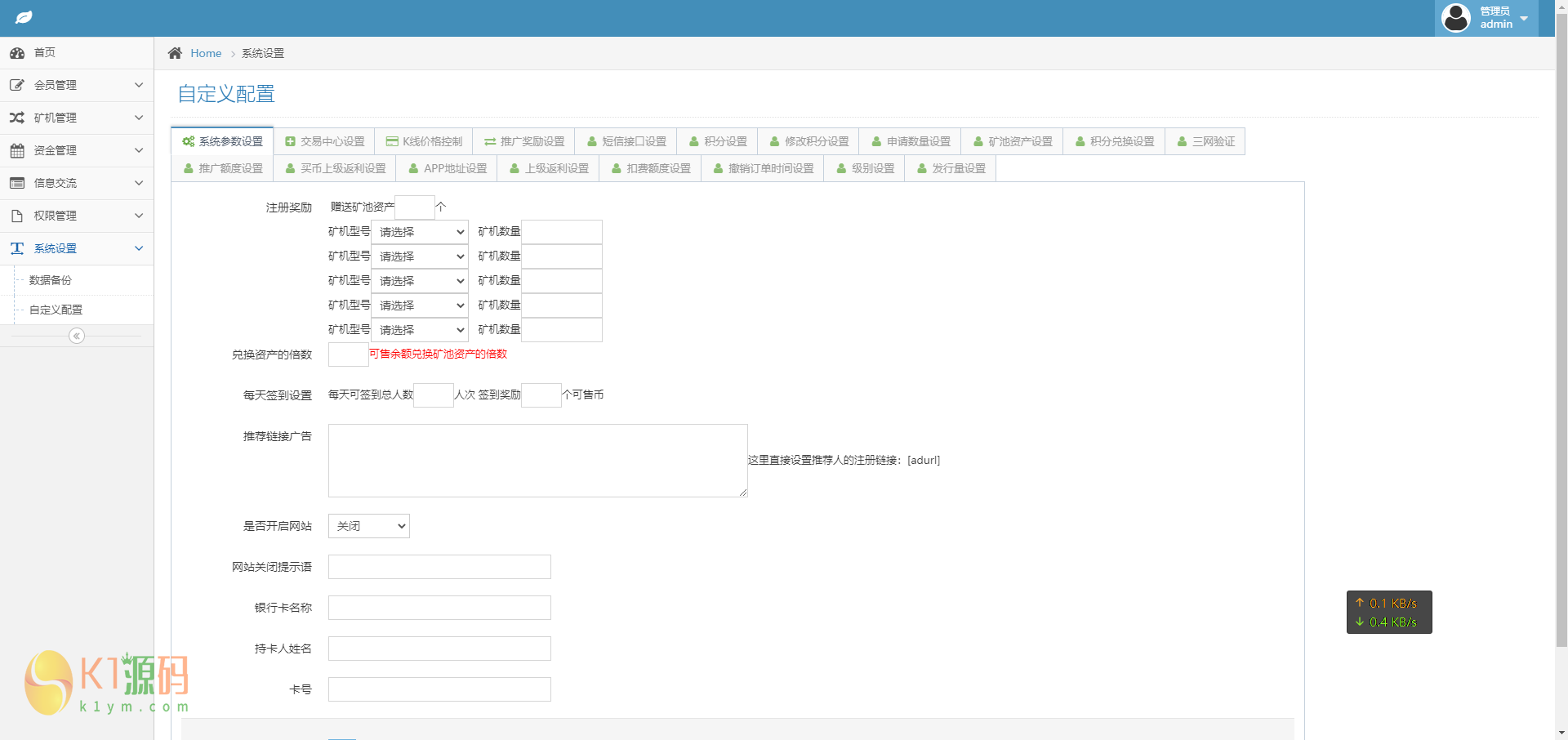
Task: Click the first 矿机数量 input field
Action: coord(562,232)
